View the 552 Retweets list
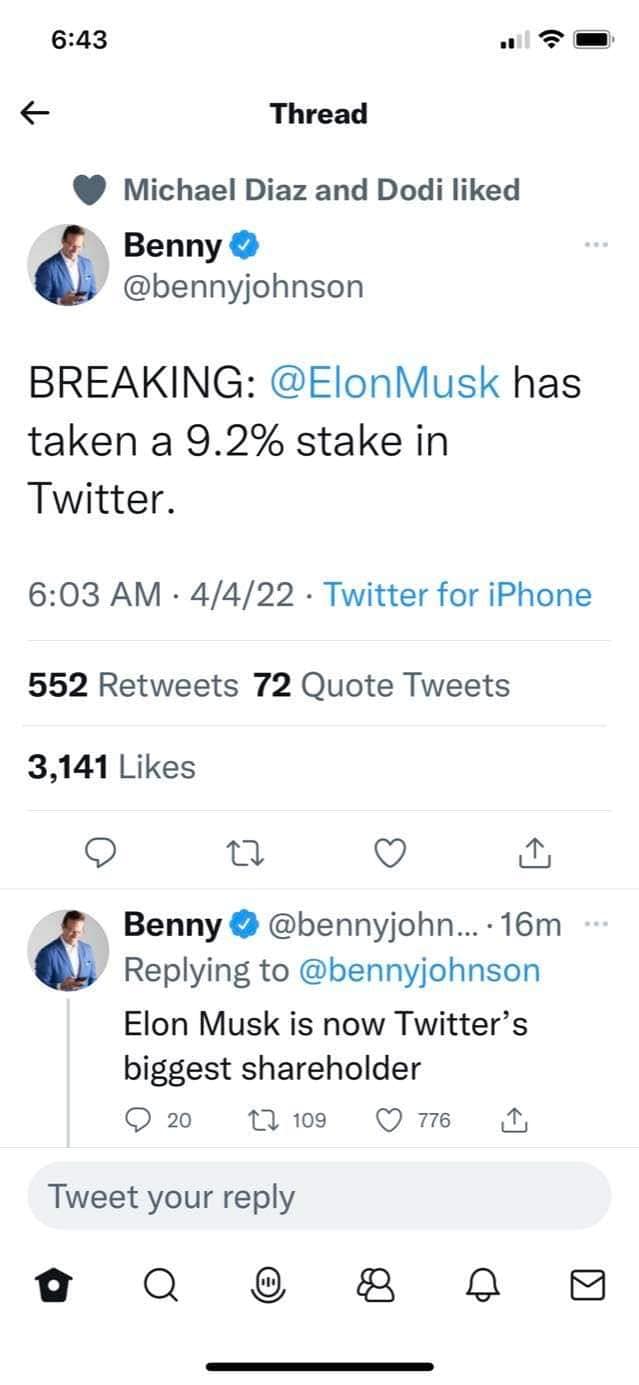 (x=133, y=685)
